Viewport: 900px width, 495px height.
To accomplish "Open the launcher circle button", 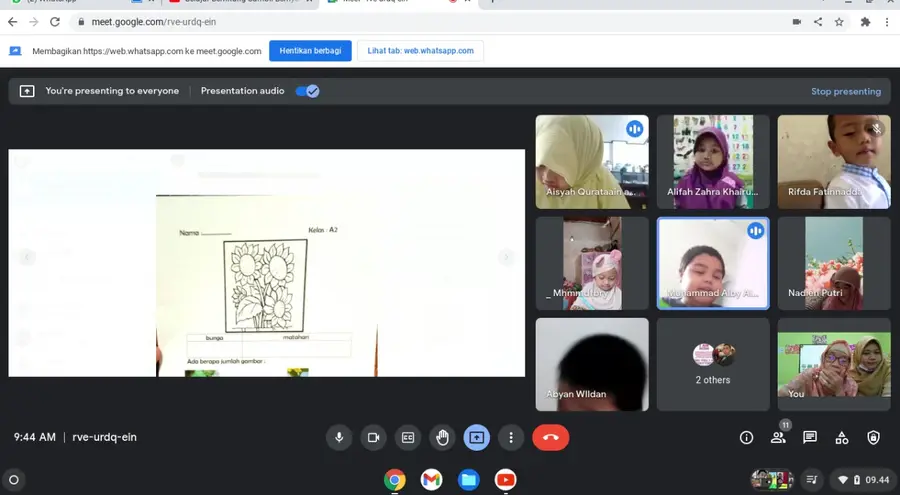I will click(x=14, y=479).
